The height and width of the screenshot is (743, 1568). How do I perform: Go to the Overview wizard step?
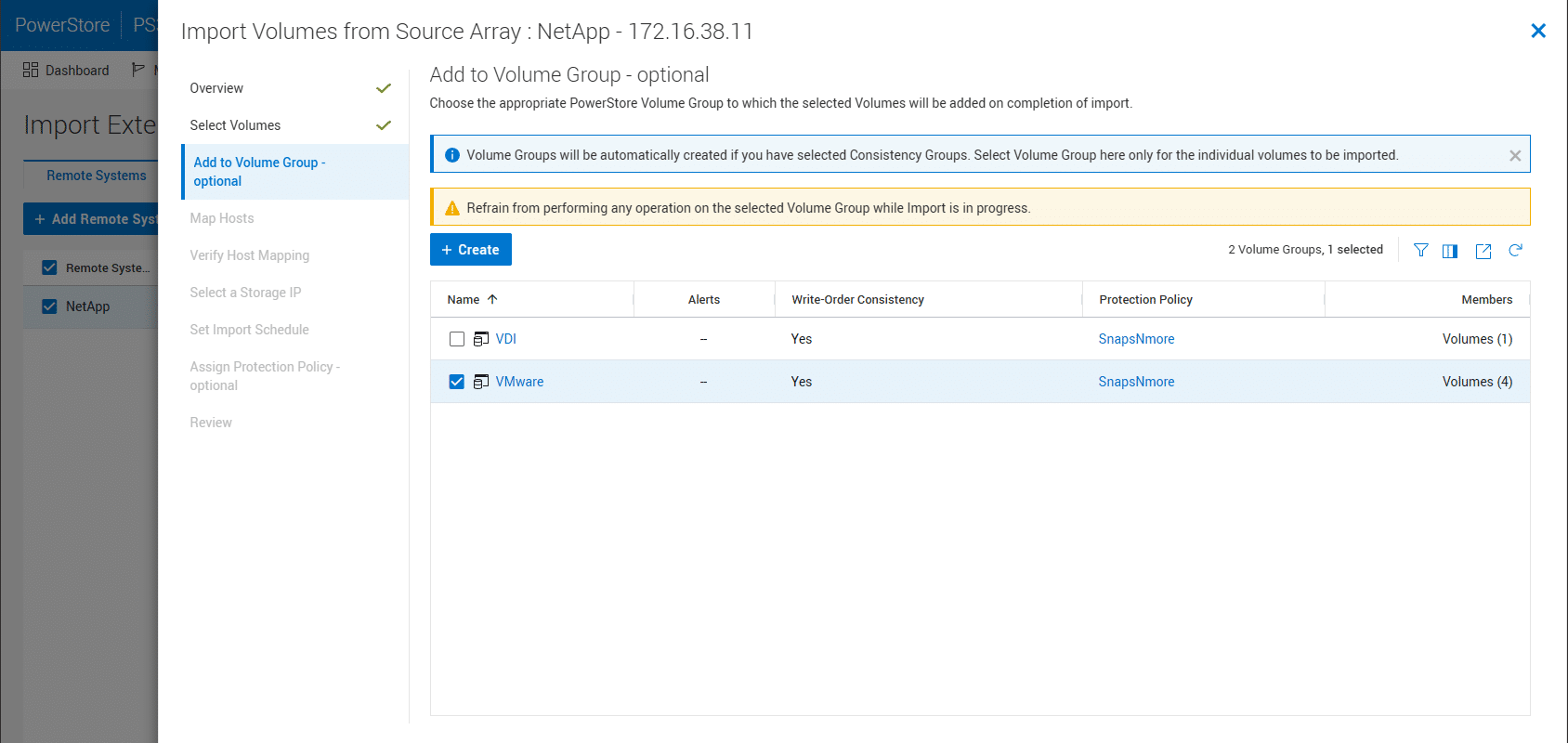[x=216, y=88]
